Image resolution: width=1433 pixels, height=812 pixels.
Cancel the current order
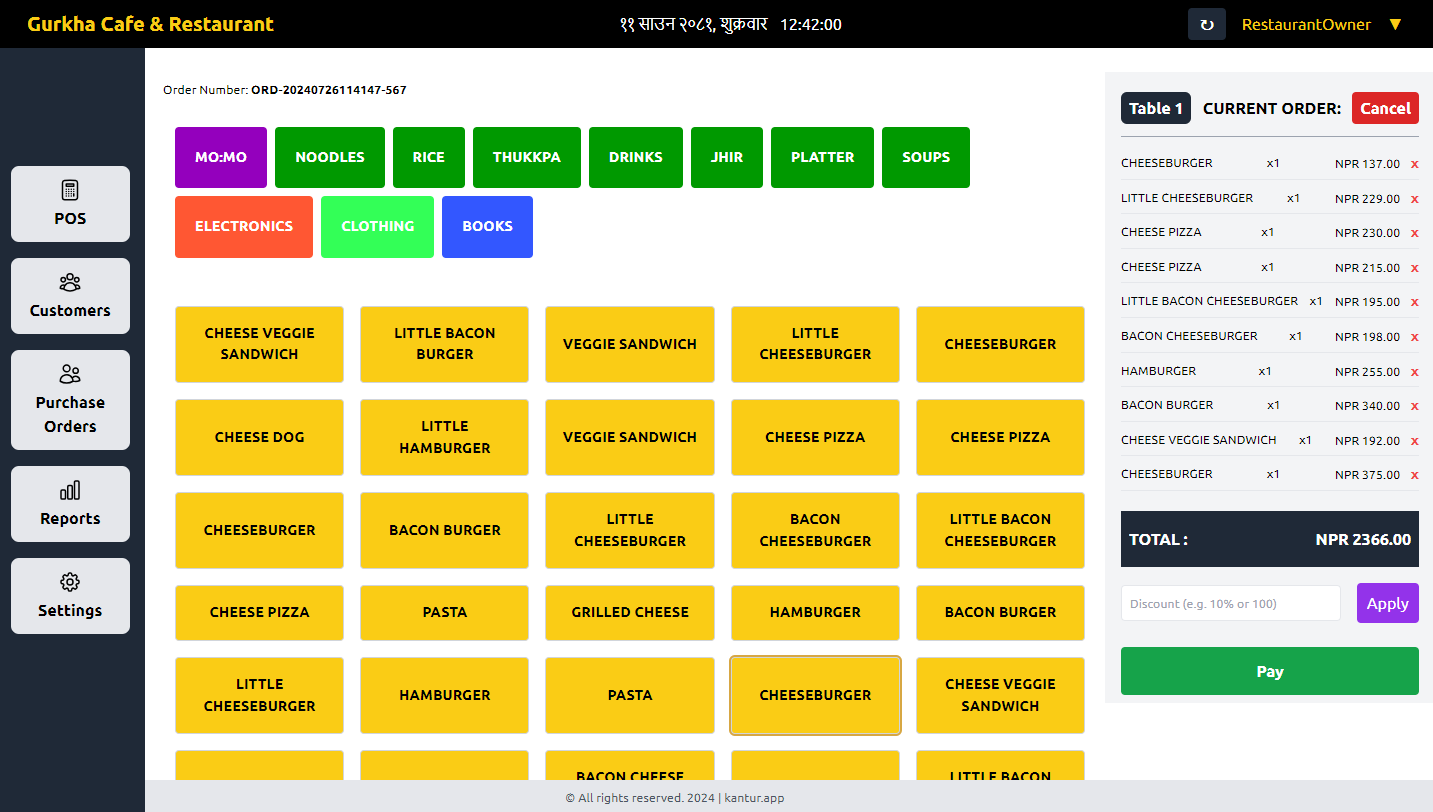[x=1385, y=108]
